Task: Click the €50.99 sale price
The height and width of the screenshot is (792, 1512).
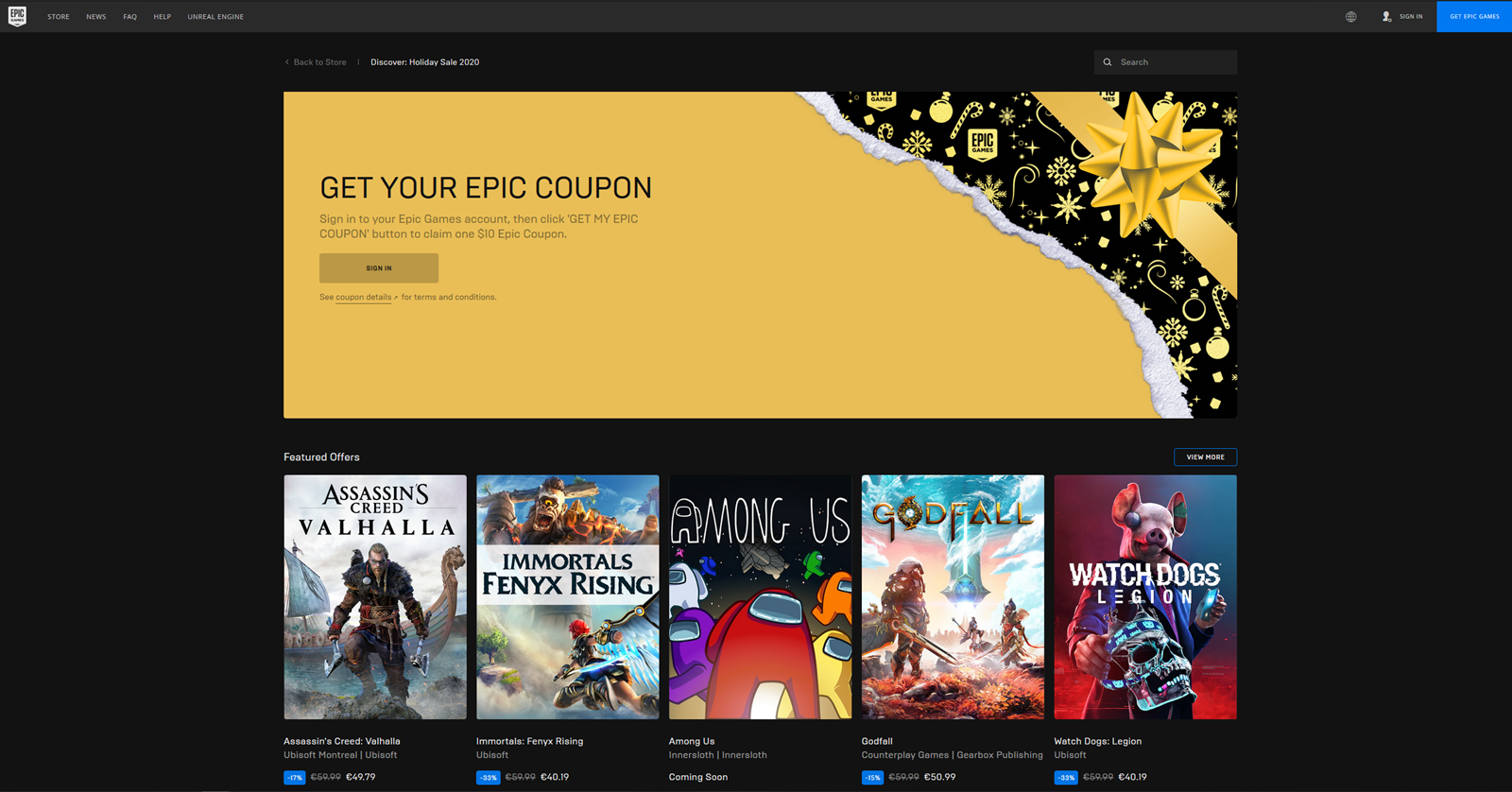Action: click(940, 778)
